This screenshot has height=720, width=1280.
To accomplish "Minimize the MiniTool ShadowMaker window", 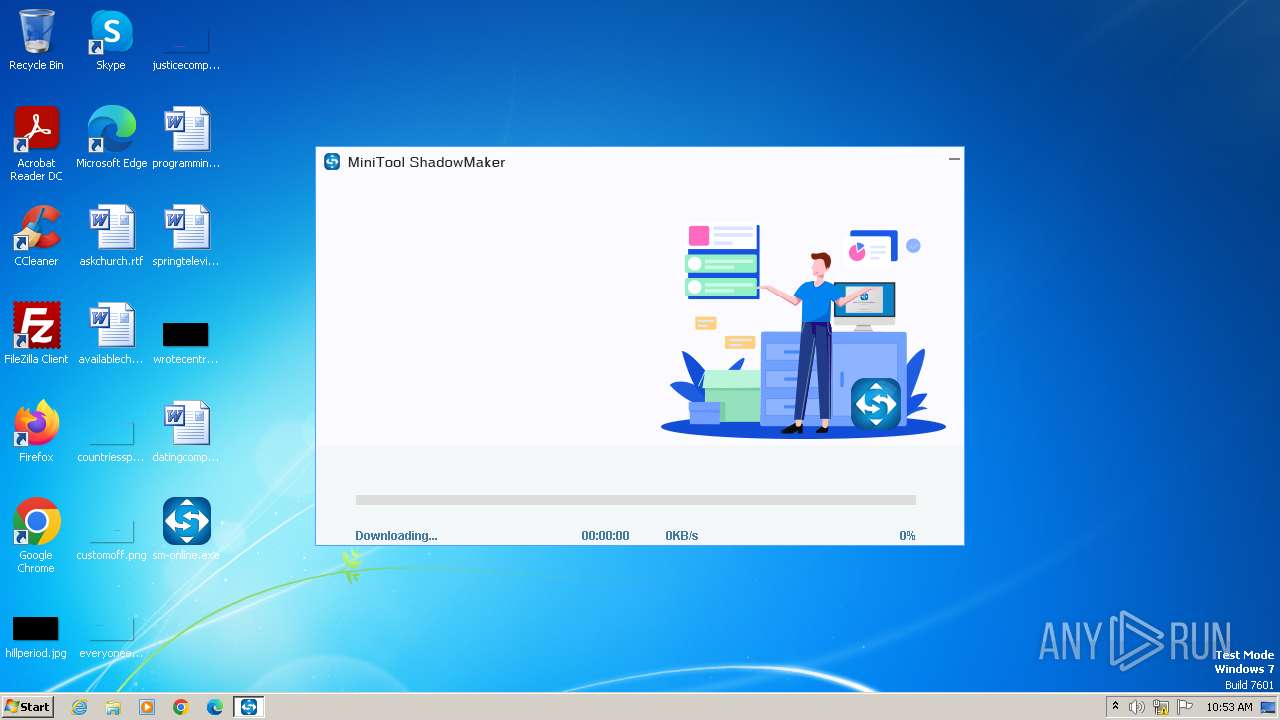I will click(x=954, y=158).
